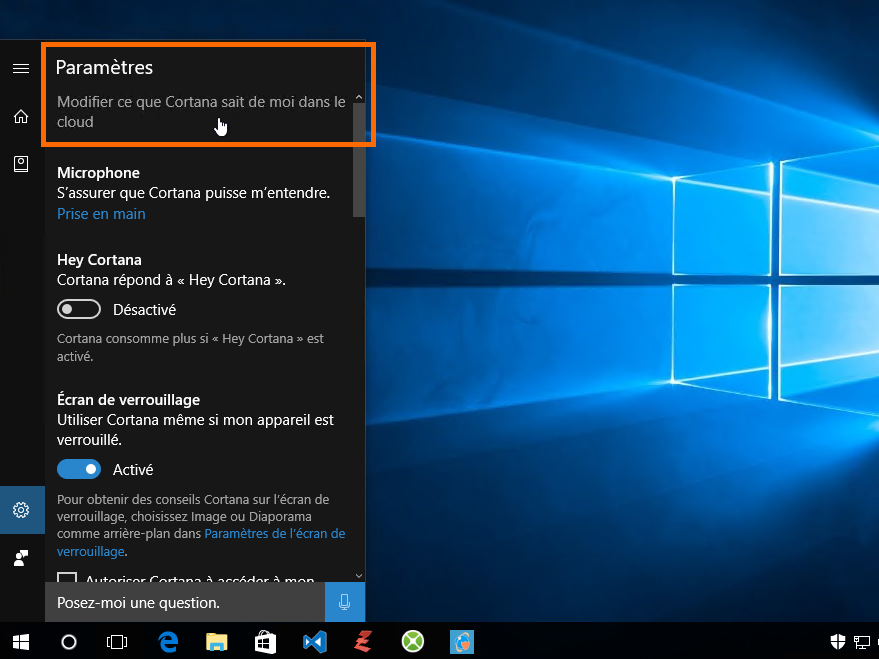Open the Cortana hamburger menu

(x=21, y=68)
